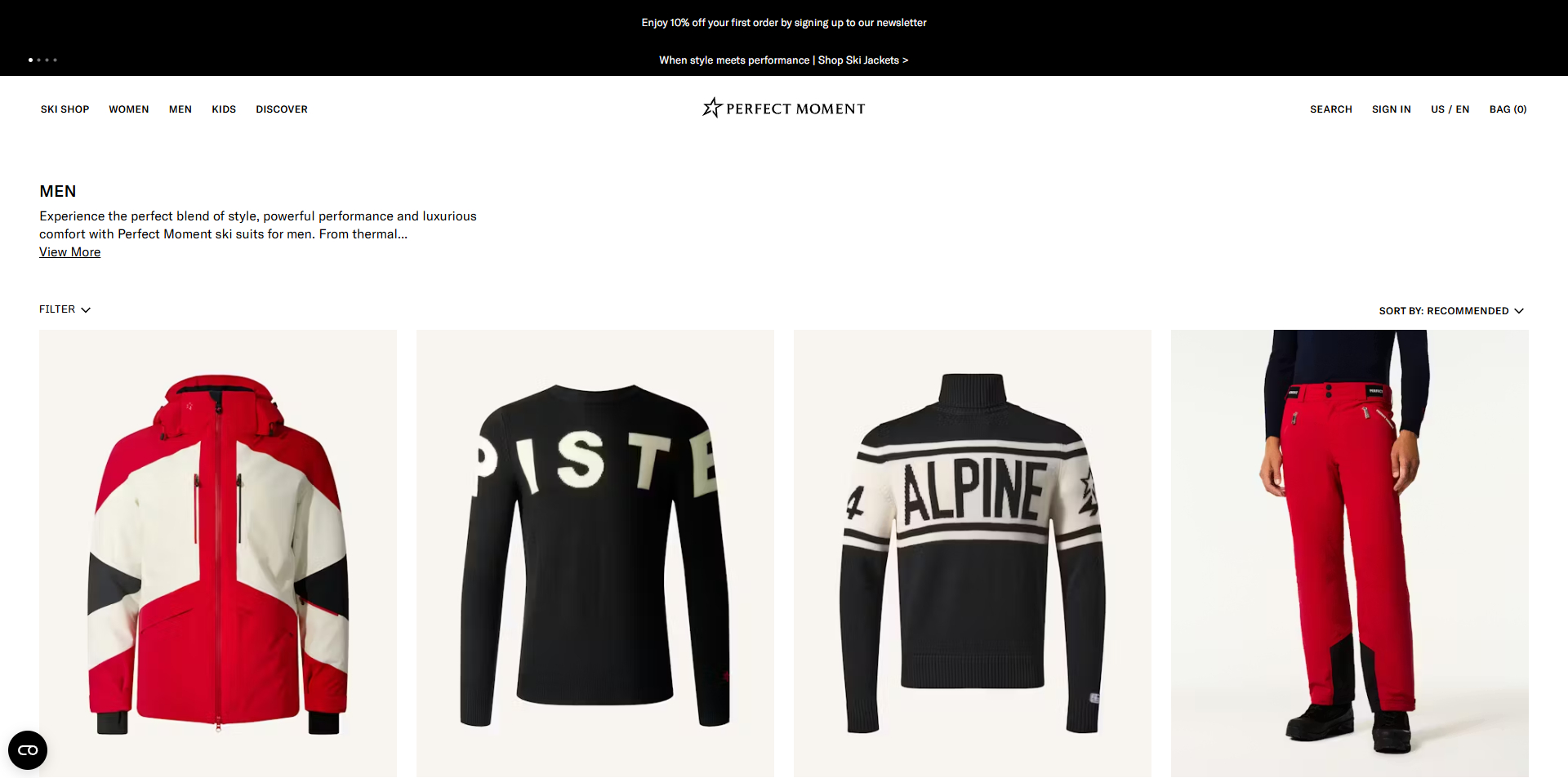Open the Ski Shop menu
The image size is (1568, 778).
(x=65, y=109)
